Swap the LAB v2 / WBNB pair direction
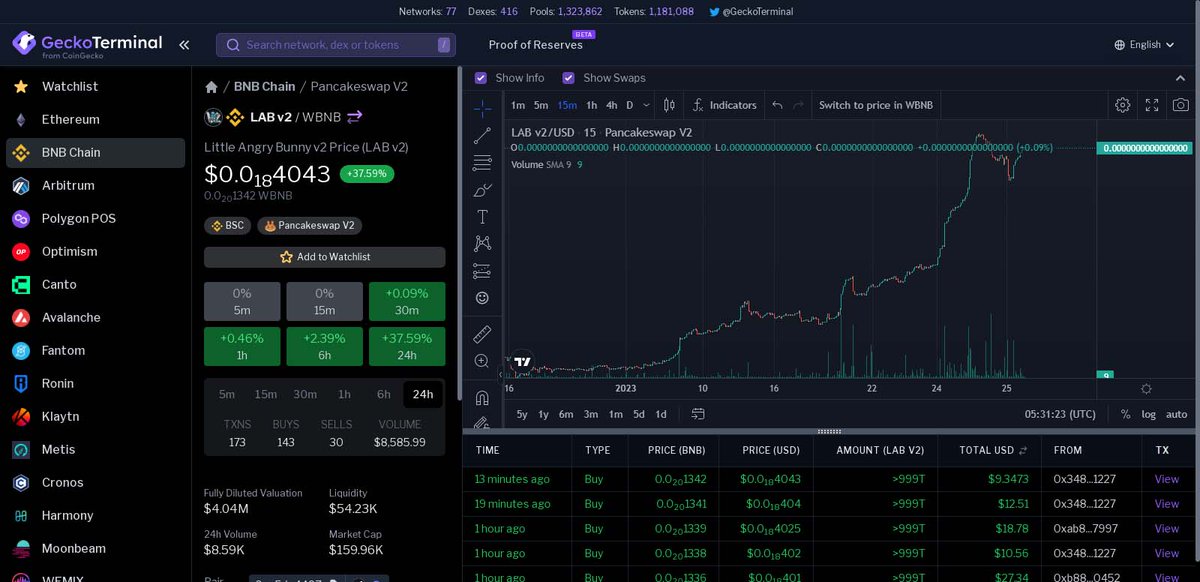 355,117
